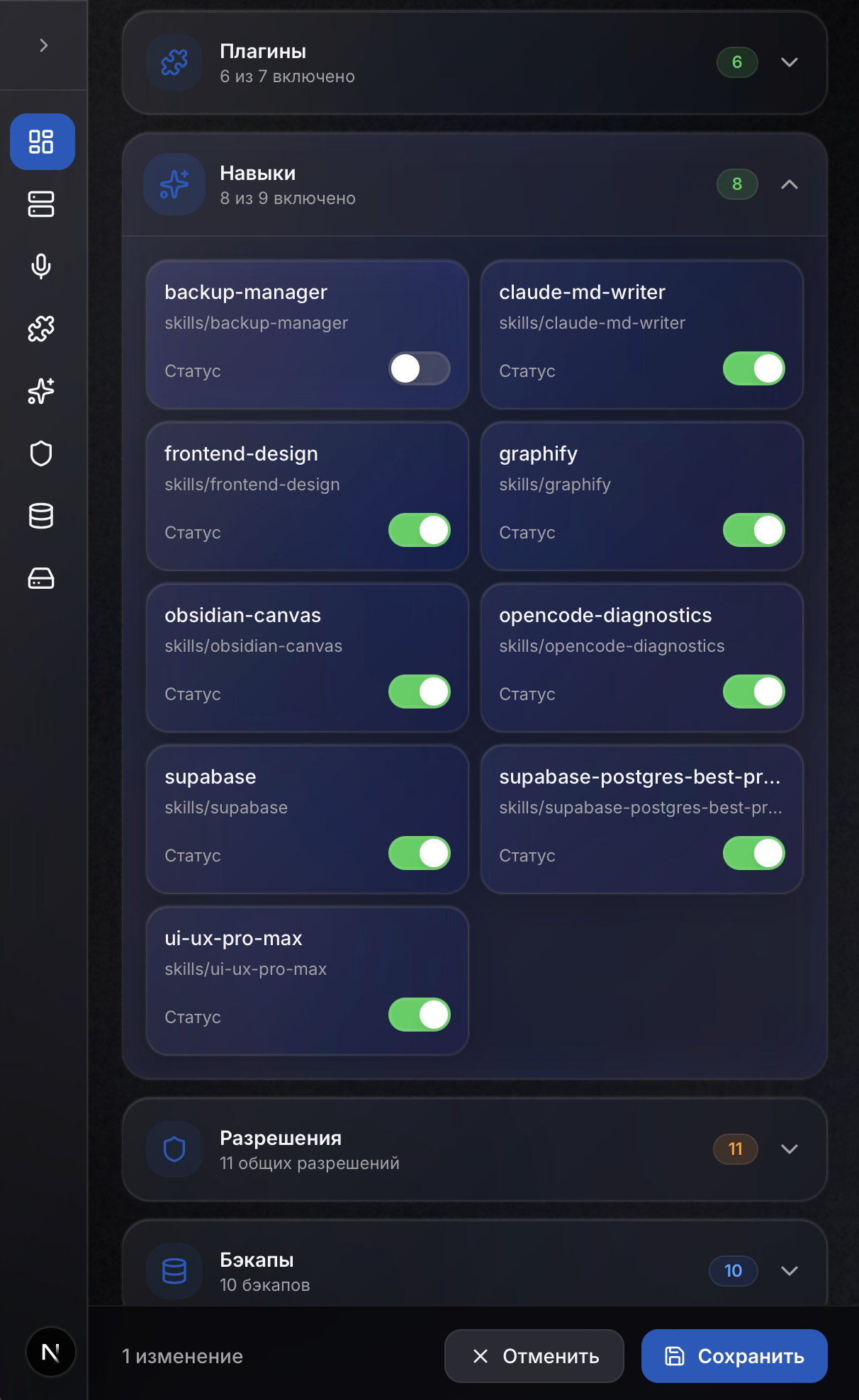This screenshot has width=859, height=1400.
Task: Open the sparkle skills icon in sidebar
Action: pyautogui.click(x=41, y=391)
